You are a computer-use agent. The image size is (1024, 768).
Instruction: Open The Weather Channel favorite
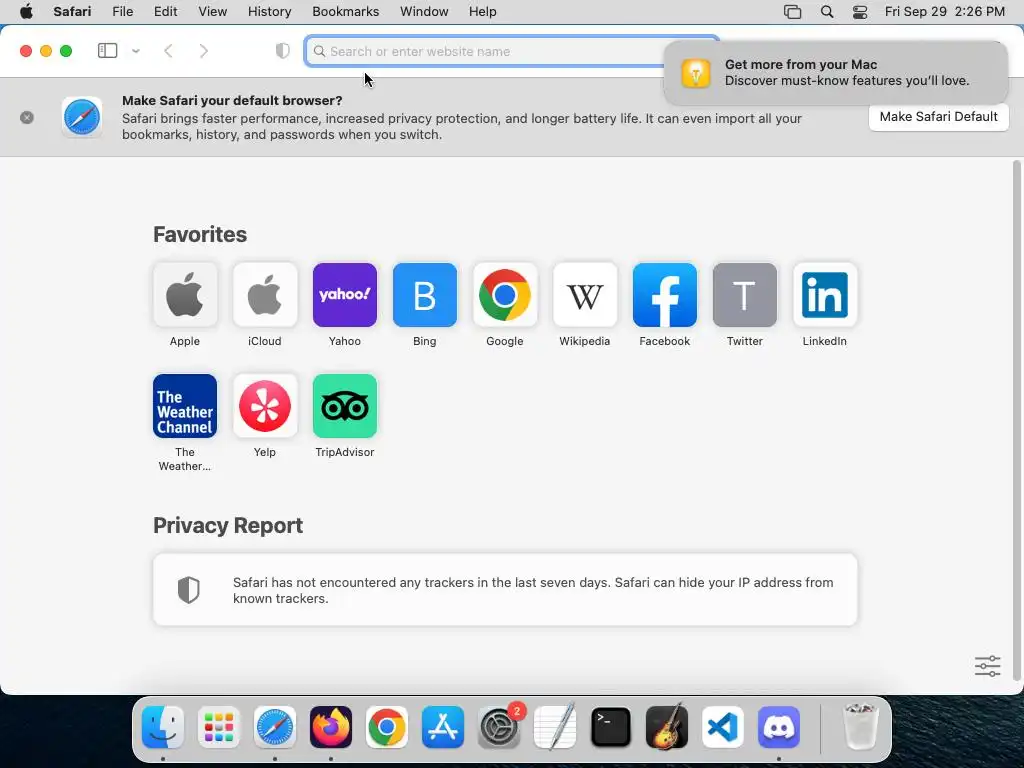185,406
